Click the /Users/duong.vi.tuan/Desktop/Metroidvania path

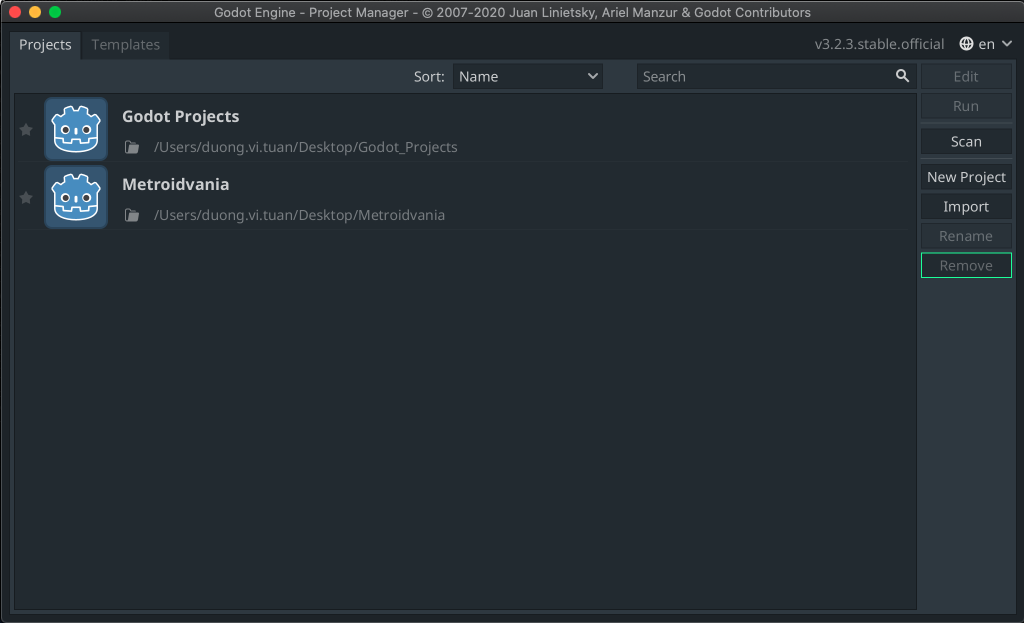pos(299,215)
